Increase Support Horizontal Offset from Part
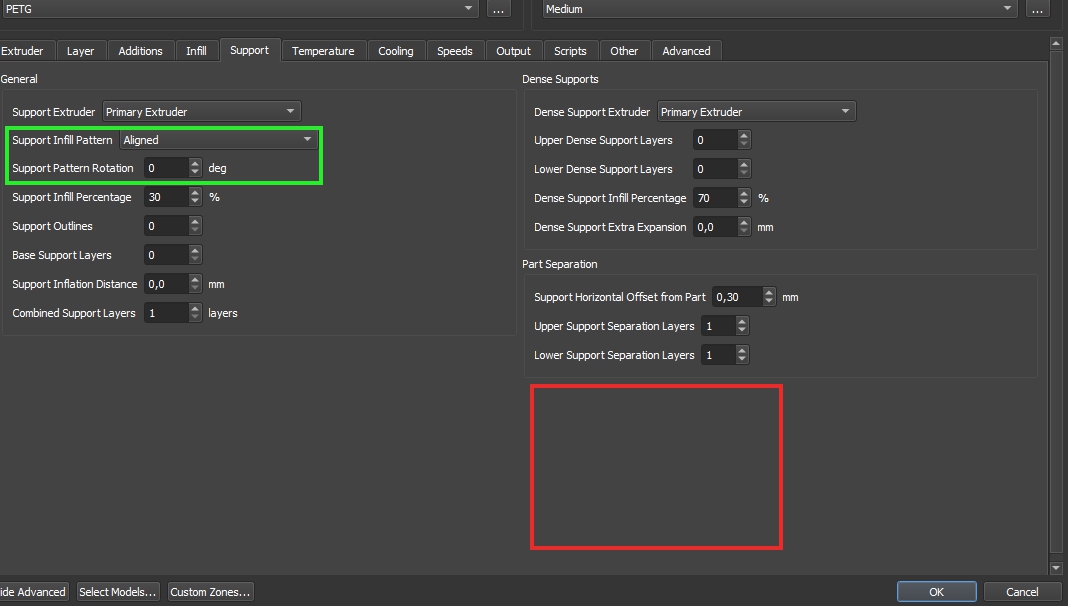 (768, 293)
